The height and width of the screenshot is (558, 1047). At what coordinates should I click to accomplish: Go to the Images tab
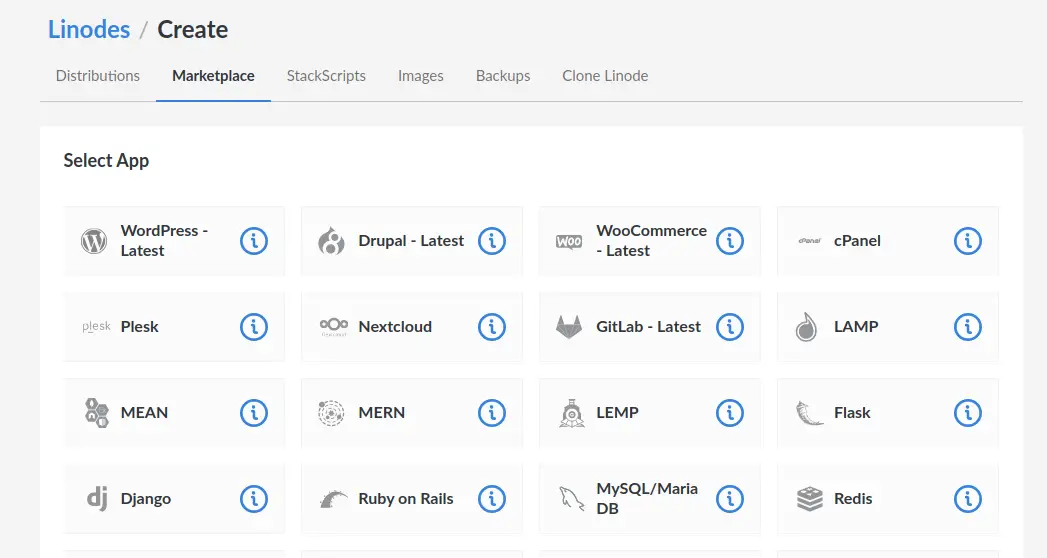(x=421, y=76)
